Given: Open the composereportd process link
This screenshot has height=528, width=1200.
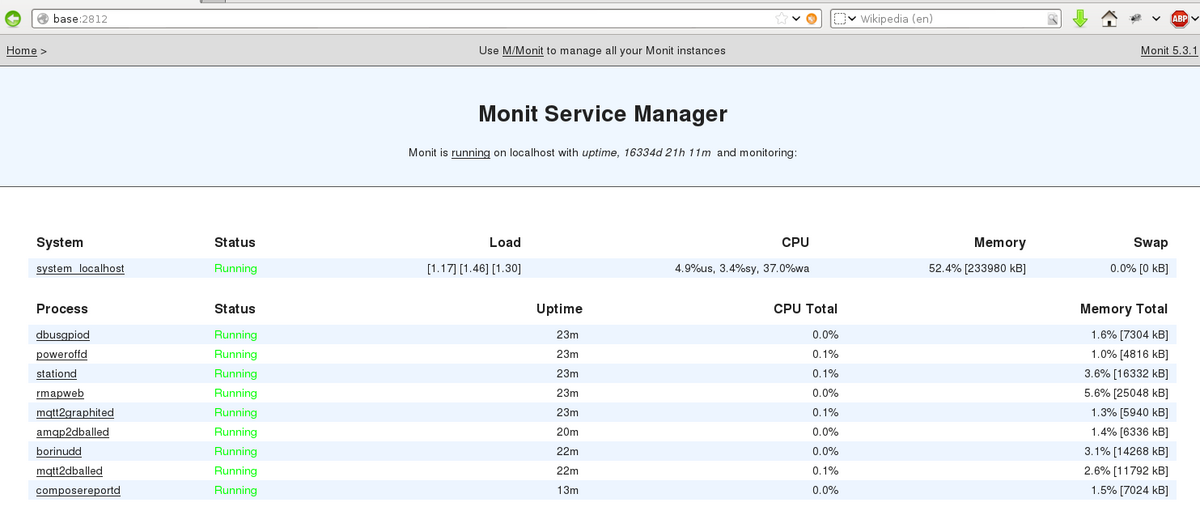Looking at the screenshot, I should click(x=78, y=490).
